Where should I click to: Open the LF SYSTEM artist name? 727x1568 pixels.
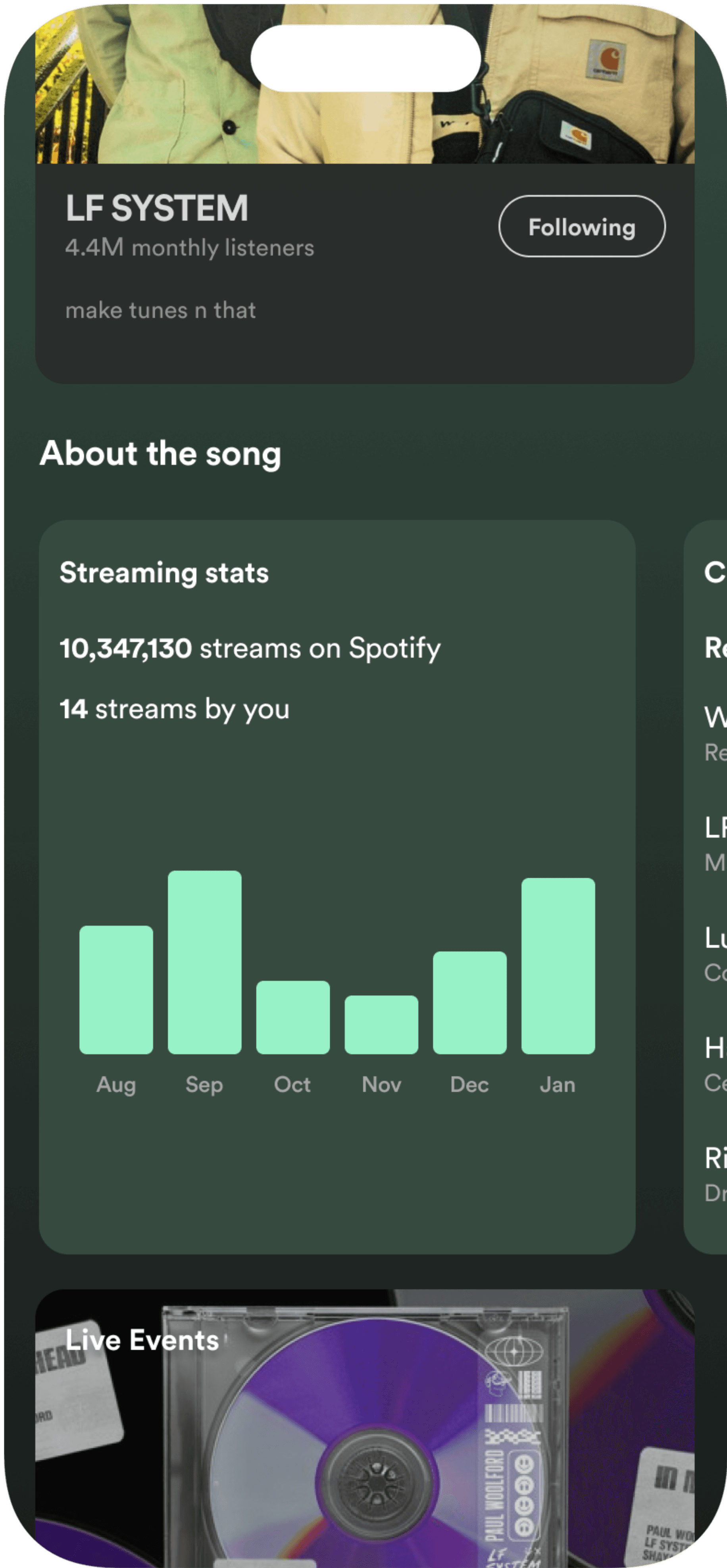[157, 208]
